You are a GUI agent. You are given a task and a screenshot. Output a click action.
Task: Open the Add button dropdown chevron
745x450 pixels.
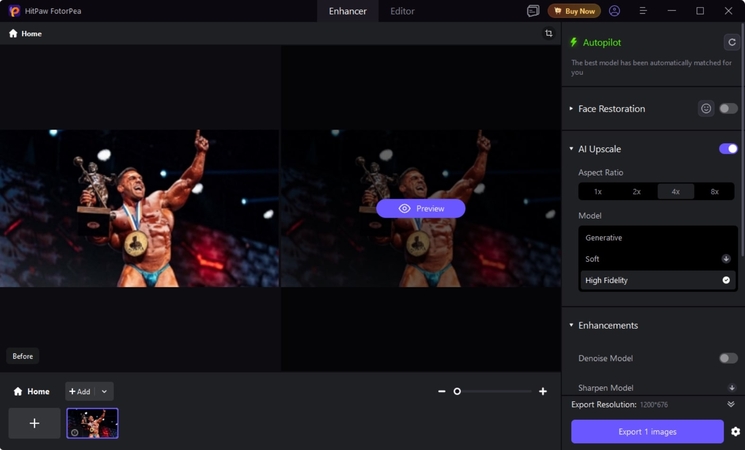pyautogui.click(x=104, y=392)
